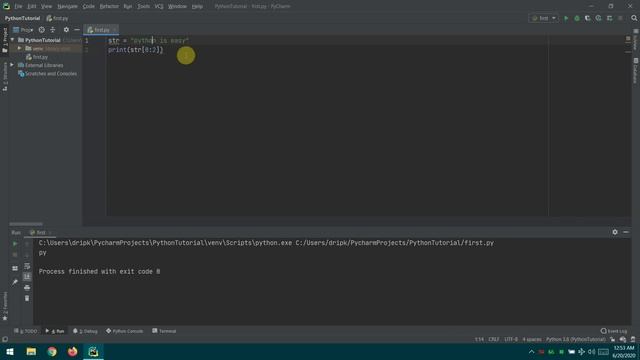Open Chrome from taskbar

[x=52, y=351]
